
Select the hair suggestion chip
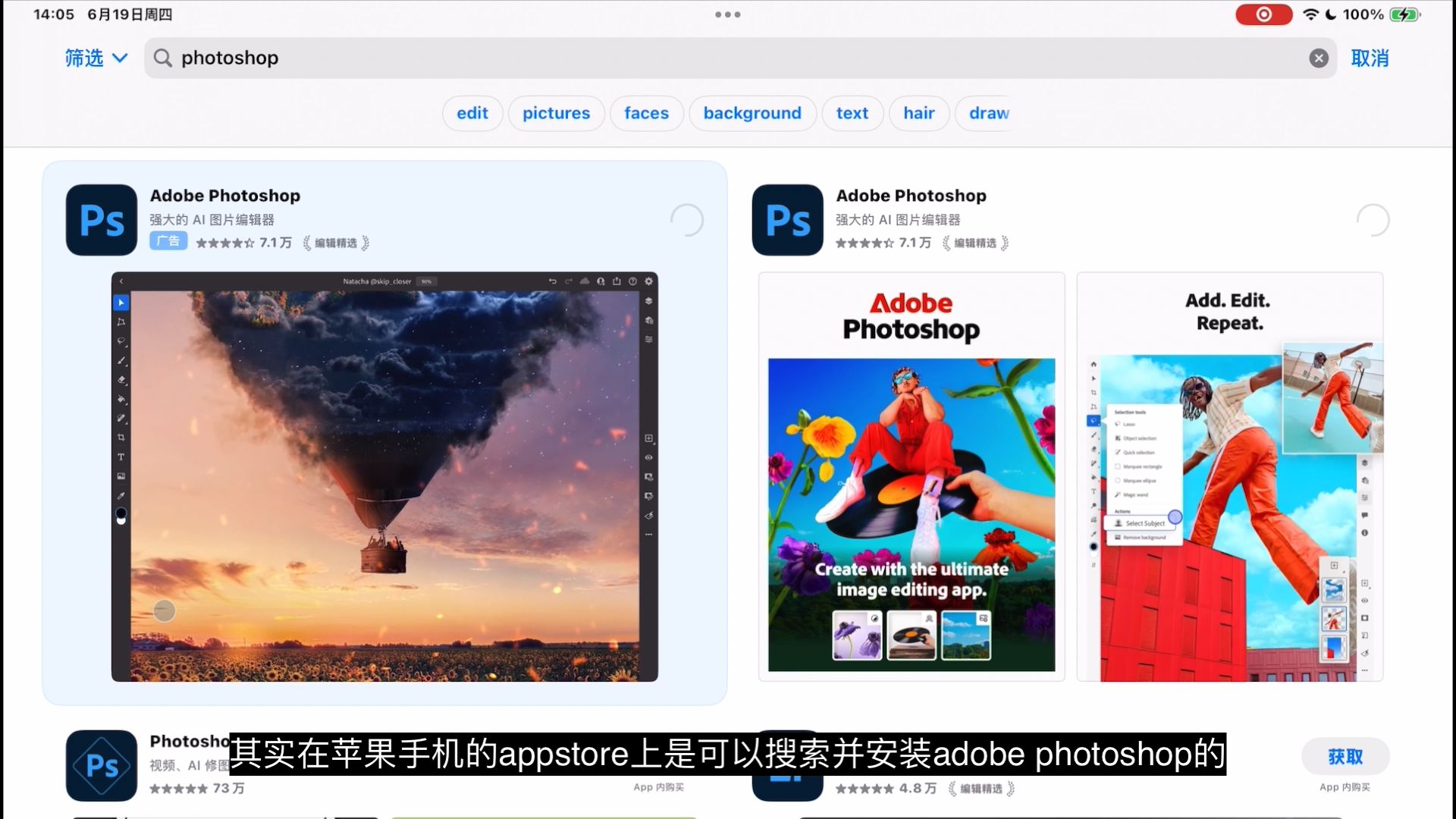pyautogui.click(x=919, y=113)
